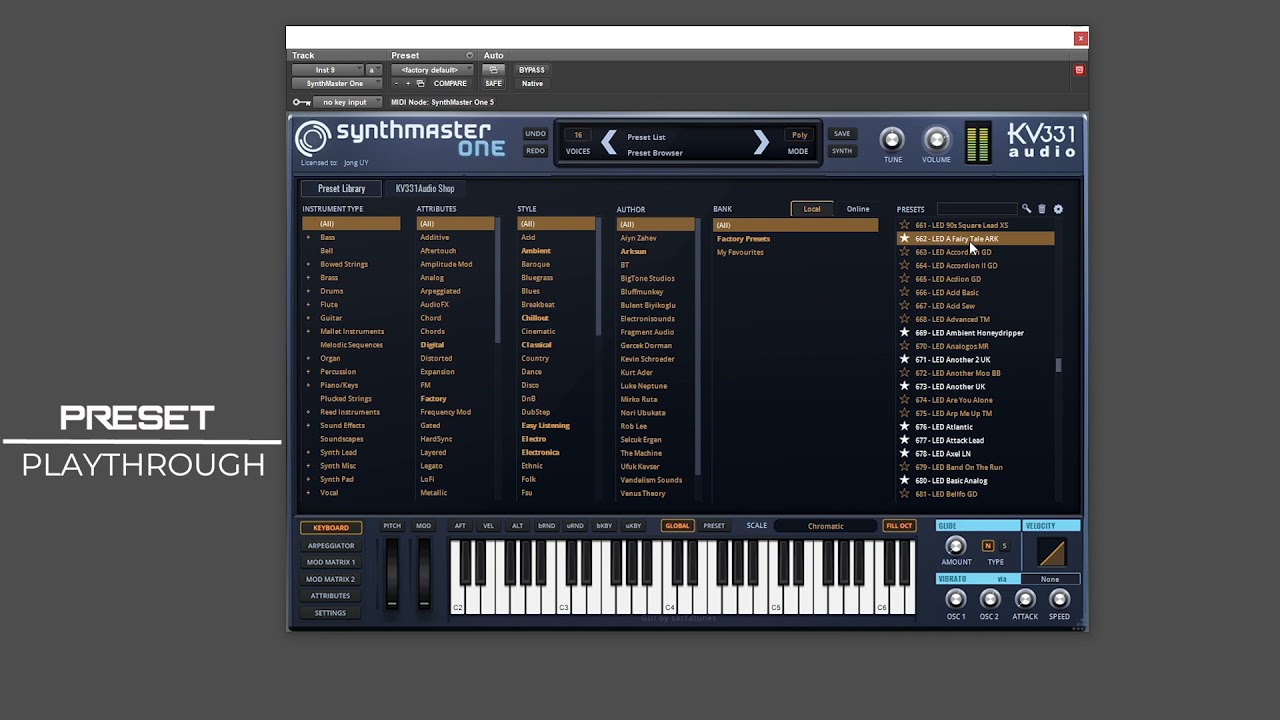Toggle favorite star for 671 - LED Another 2 UK

pyautogui.click(x=904, y=359)
